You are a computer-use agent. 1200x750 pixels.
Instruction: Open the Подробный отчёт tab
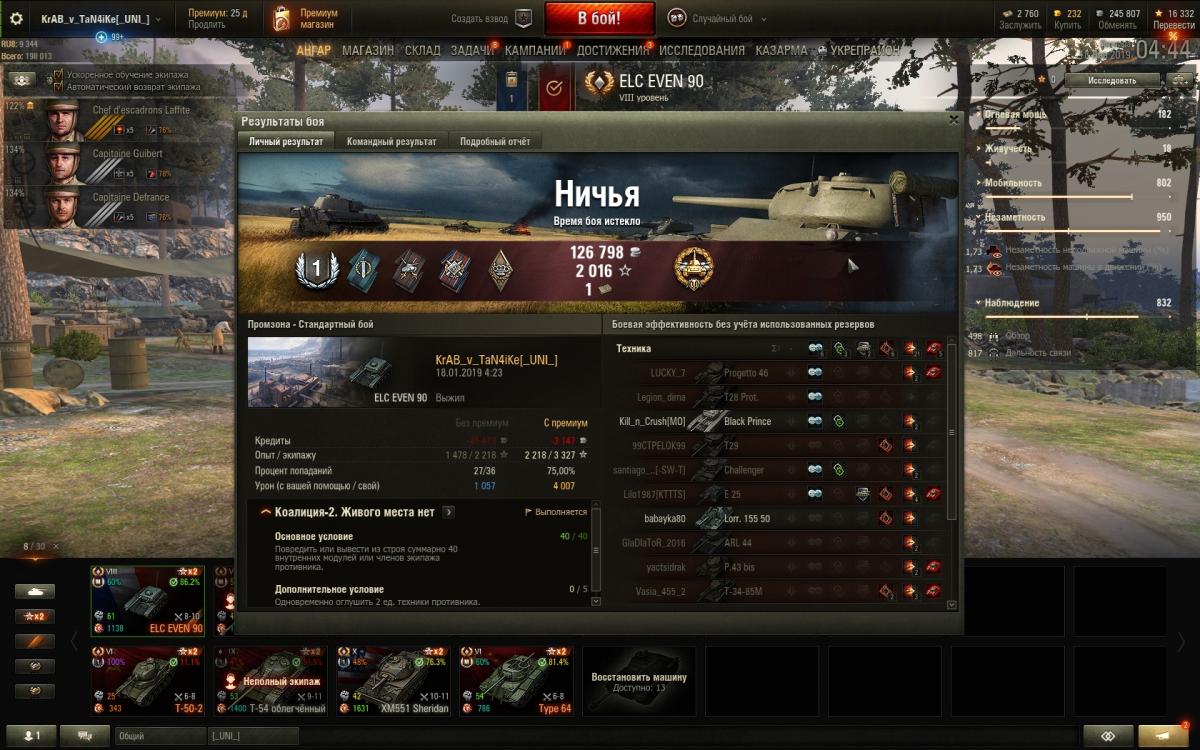tap(495, 141)
